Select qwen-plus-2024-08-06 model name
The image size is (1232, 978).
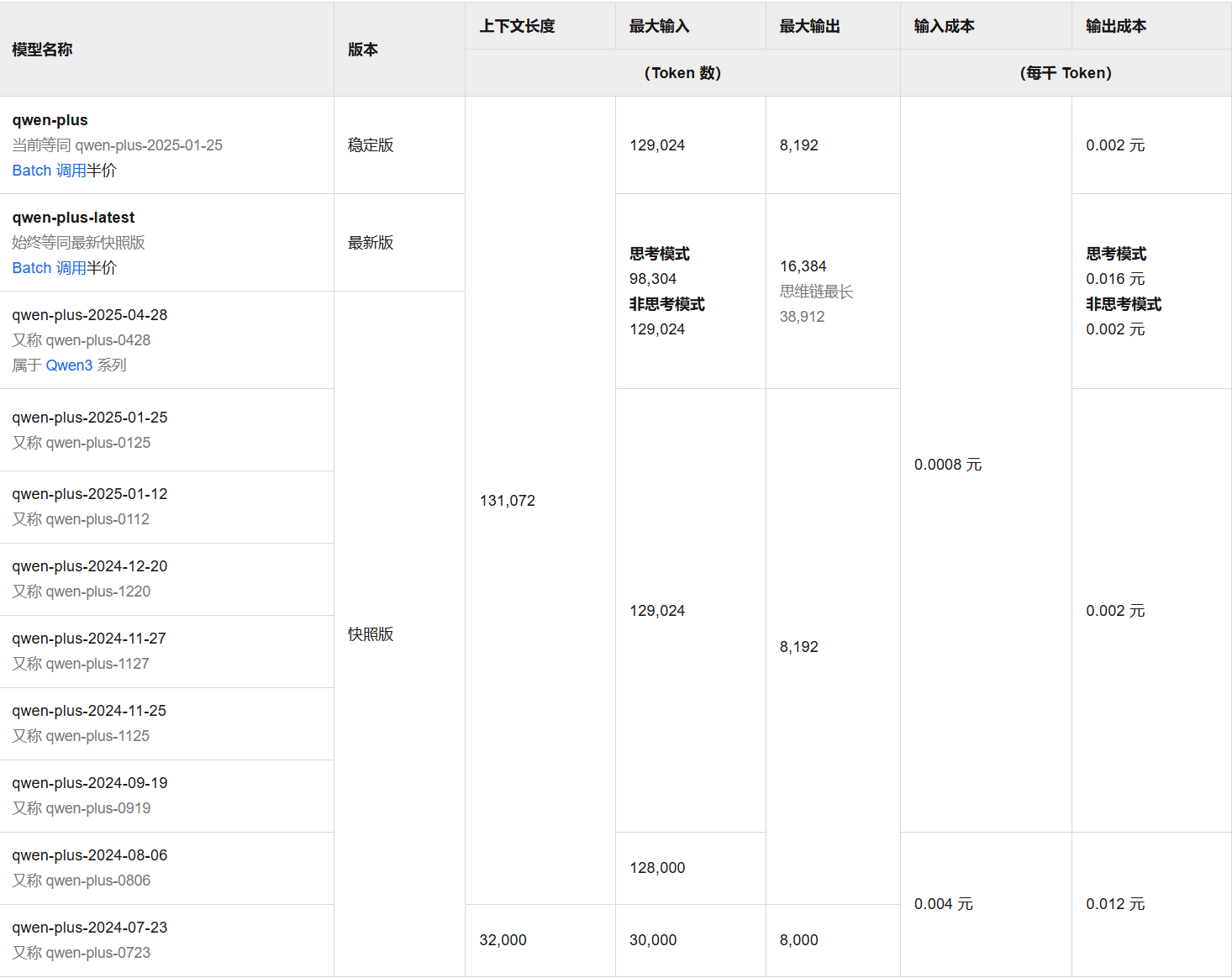(x=90, y=855)
